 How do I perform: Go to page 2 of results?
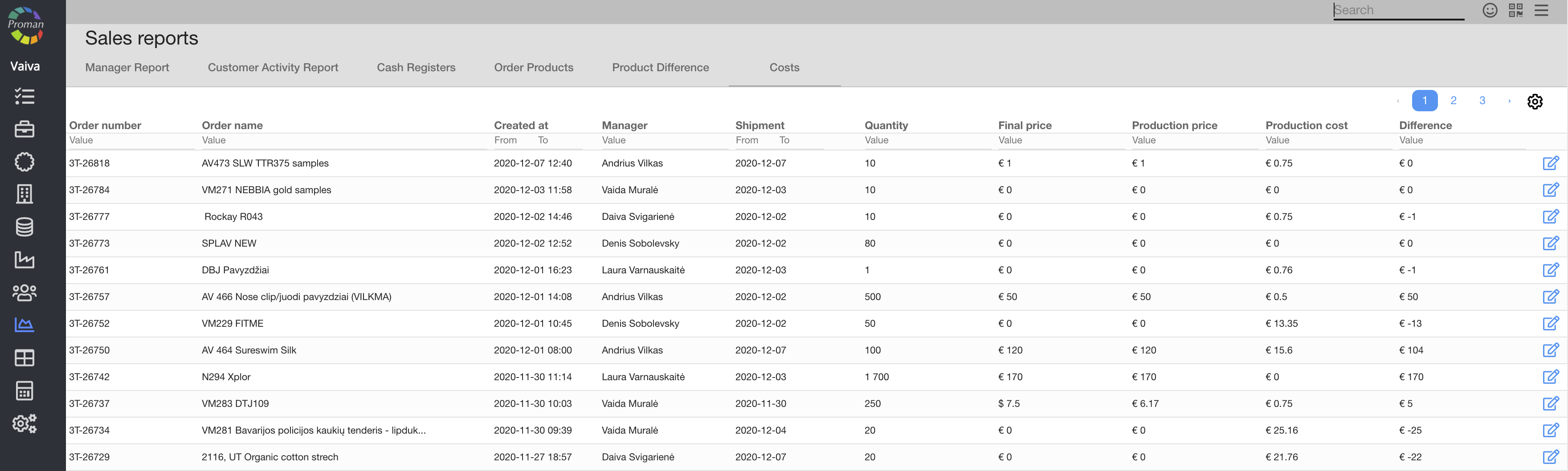pos(1453,101)
